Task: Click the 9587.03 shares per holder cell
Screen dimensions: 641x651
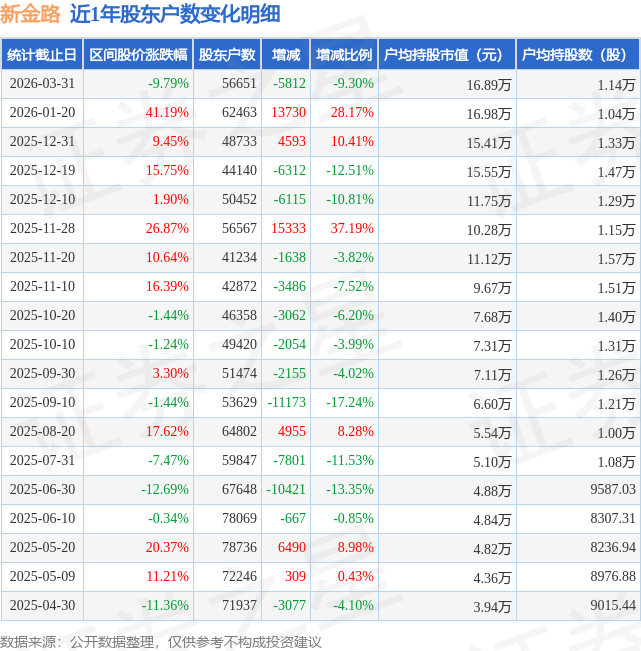Action: 613,489
